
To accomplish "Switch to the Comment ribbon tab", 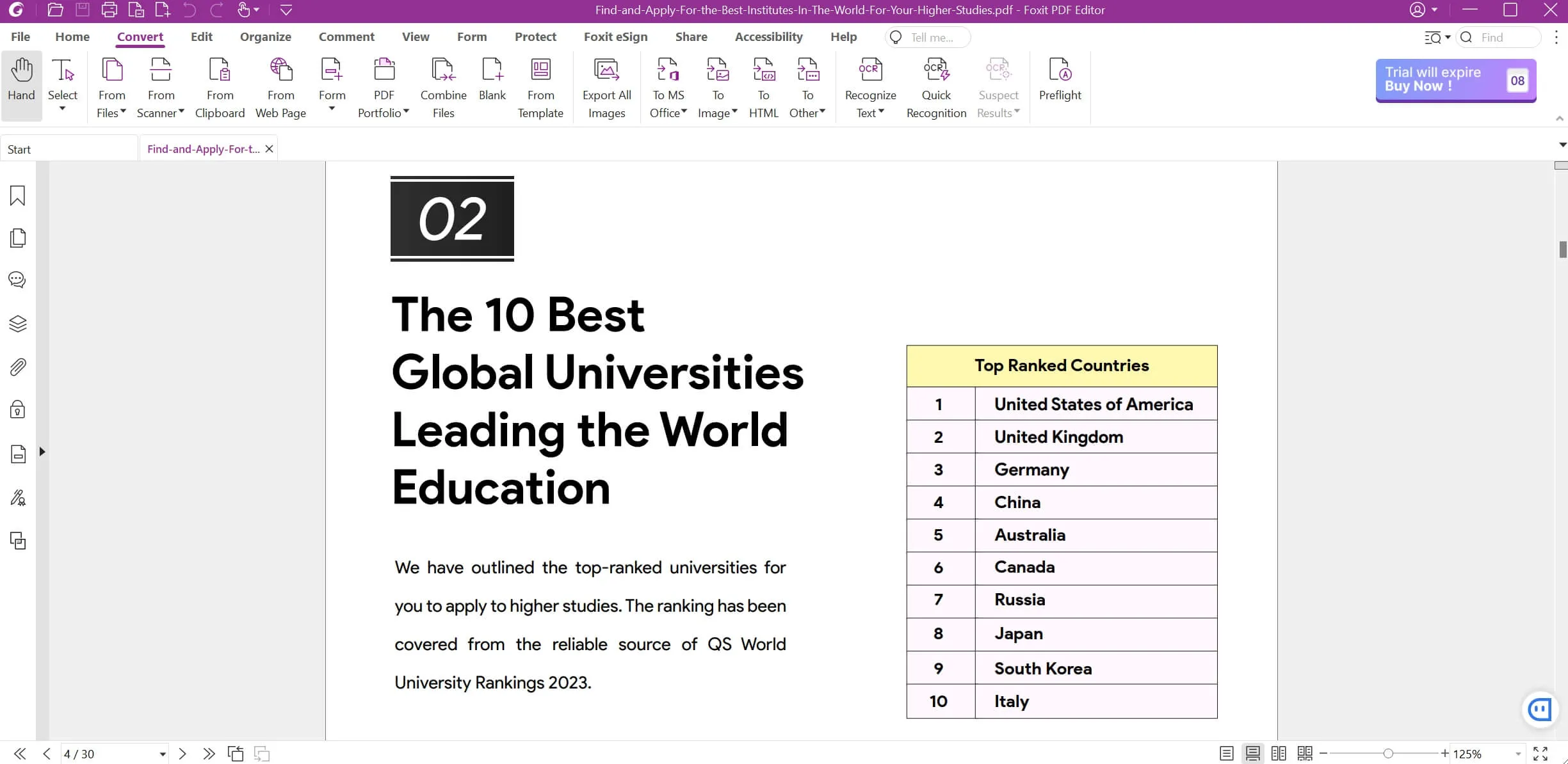I will point(347,37).
